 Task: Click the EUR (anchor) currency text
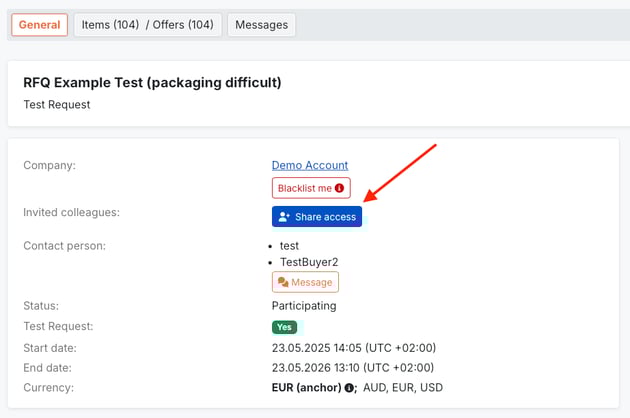click(306, 388)
